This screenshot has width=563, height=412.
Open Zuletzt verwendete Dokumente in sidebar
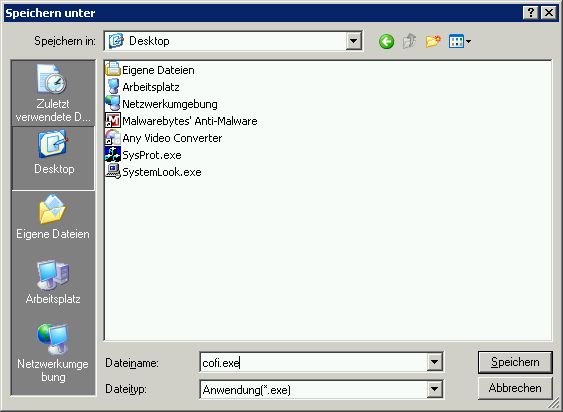pyautogui.click(x=53, y=94)
